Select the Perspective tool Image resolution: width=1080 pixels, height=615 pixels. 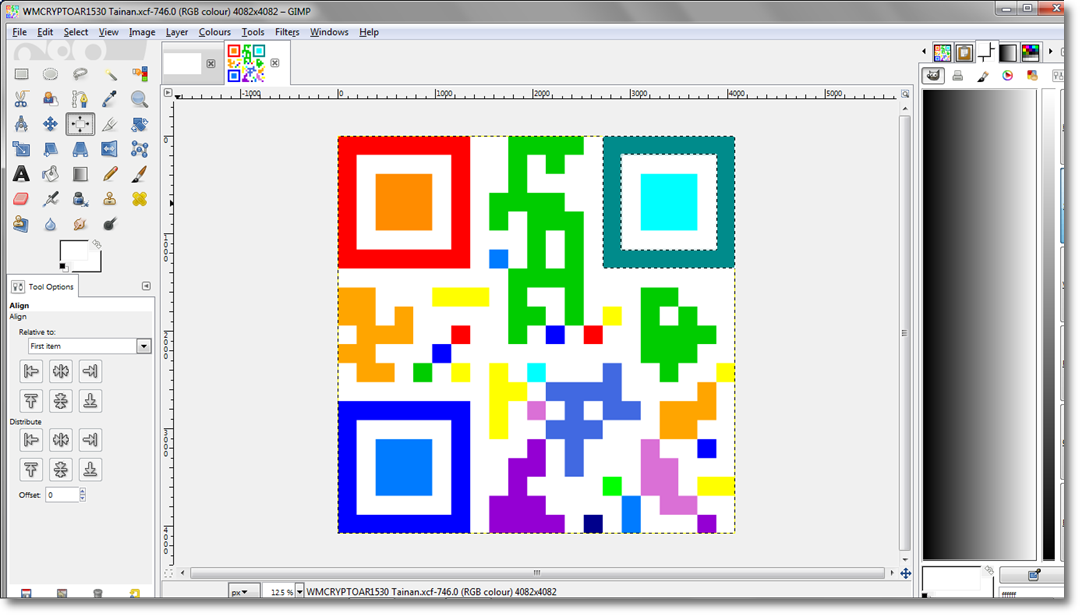(x=80, y=149)
